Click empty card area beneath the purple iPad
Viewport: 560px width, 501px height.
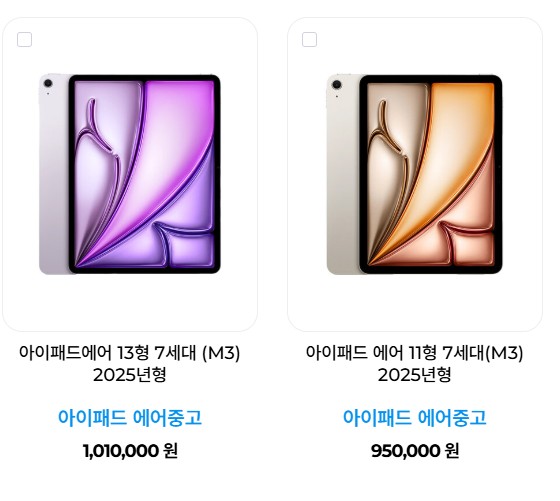coord(130,303)
